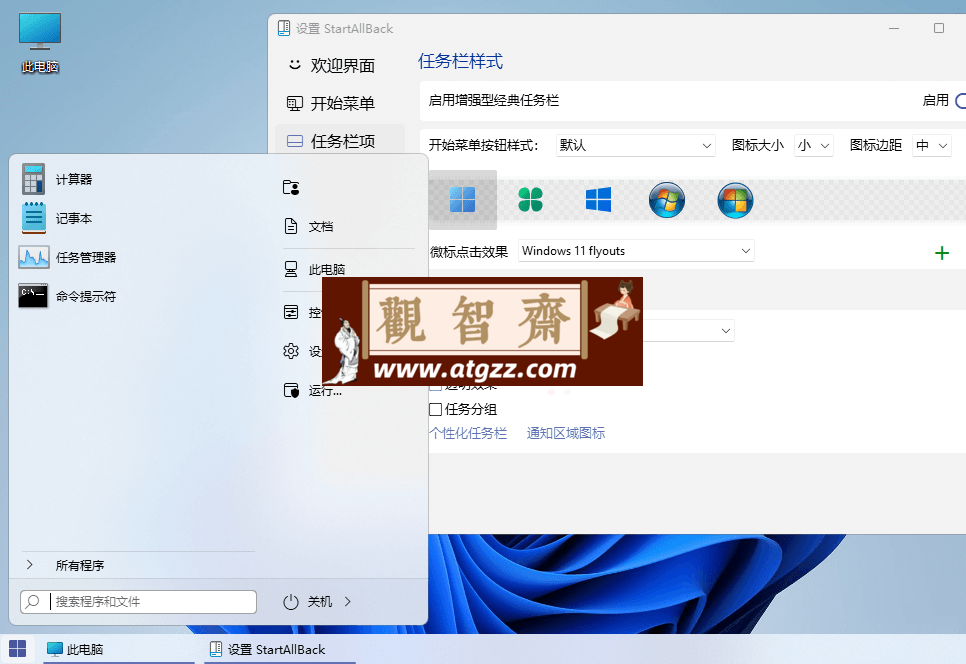The width and height of the screenshot is (966, 664).
Task: Open Control Panel icon in start menu
Action: point(291,312)
